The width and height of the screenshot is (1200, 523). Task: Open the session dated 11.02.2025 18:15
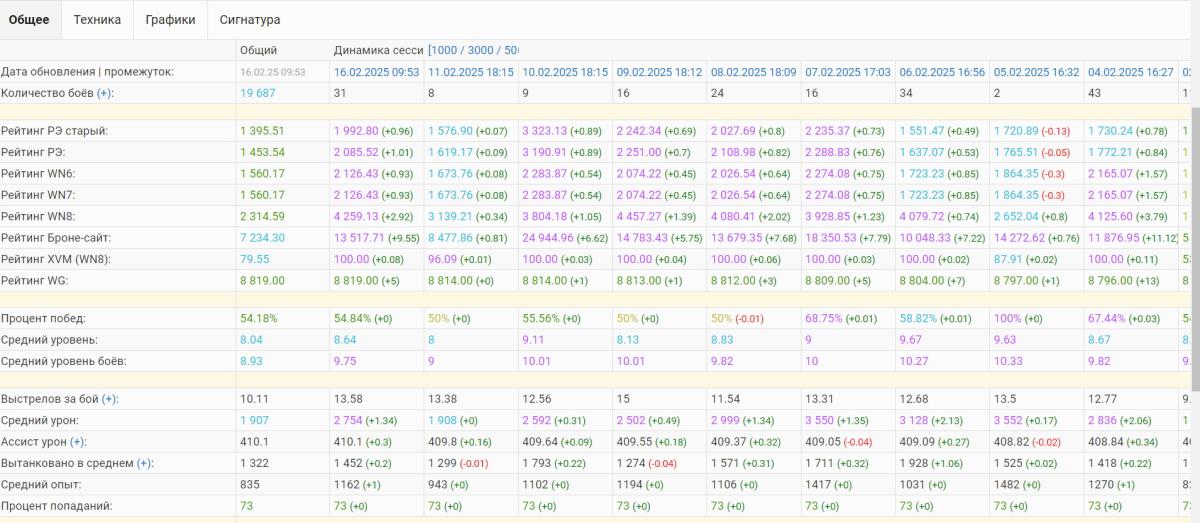coord(471,72)
